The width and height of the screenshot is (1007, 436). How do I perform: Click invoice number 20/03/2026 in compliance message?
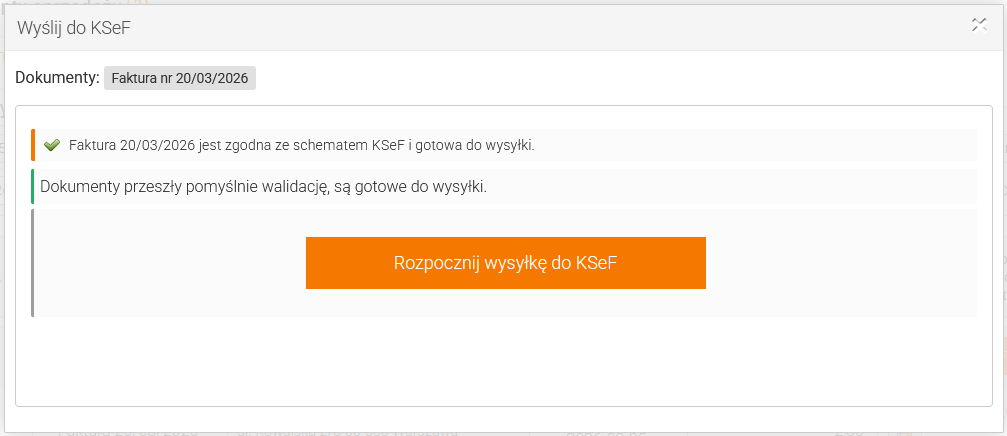[x=155, y=145]
